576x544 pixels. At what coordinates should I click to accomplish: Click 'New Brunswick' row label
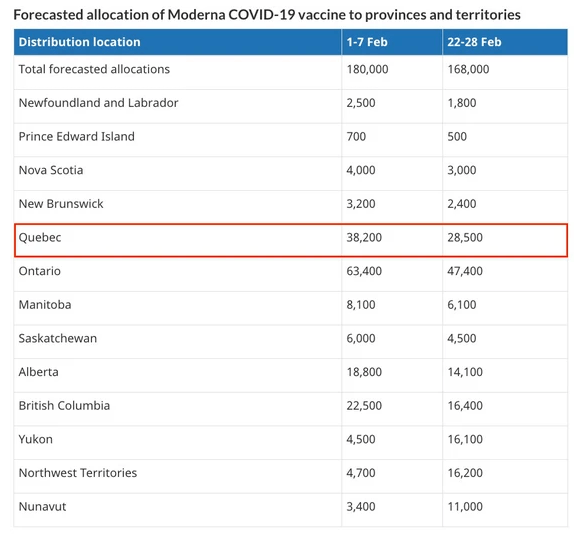click(x=61, y=203)
